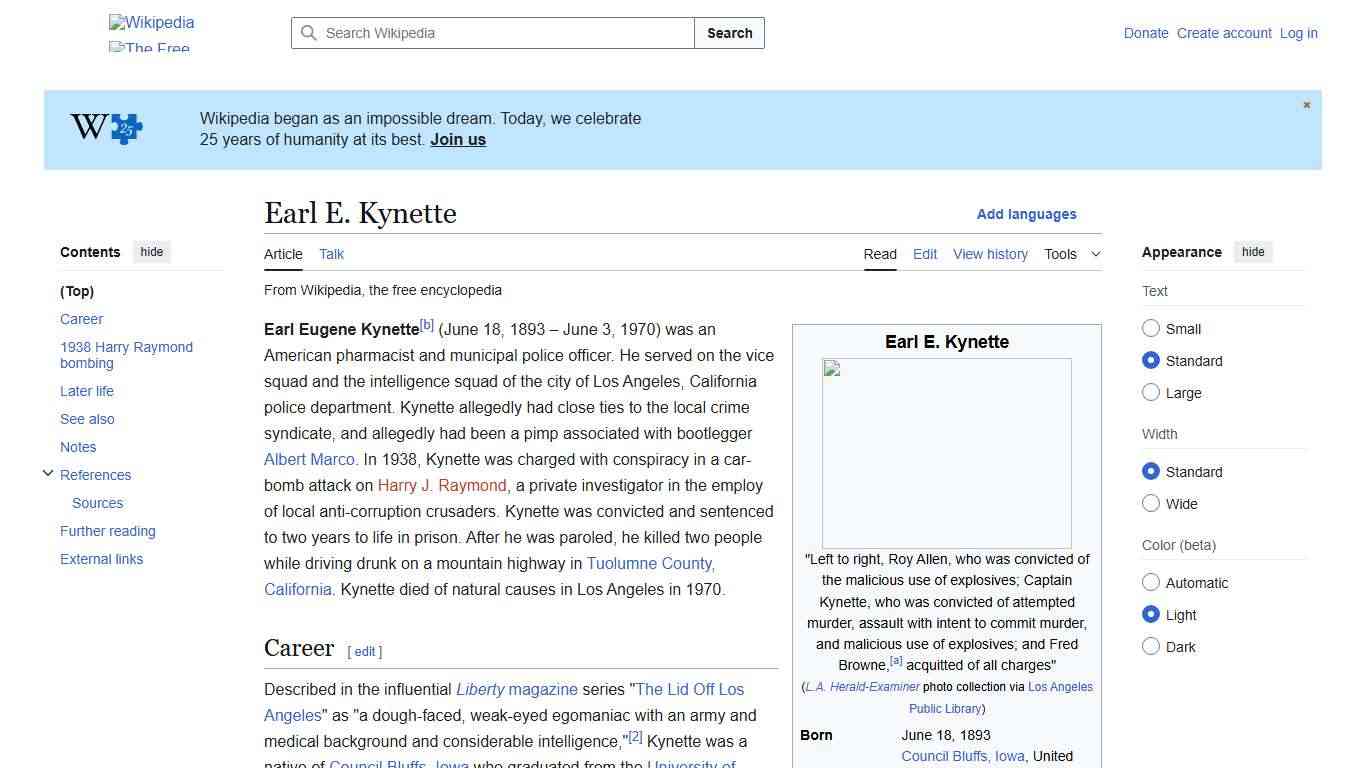Click the magnifying glass in the search bar
Screen dimensions: 1366x768
tap(309, 33)
